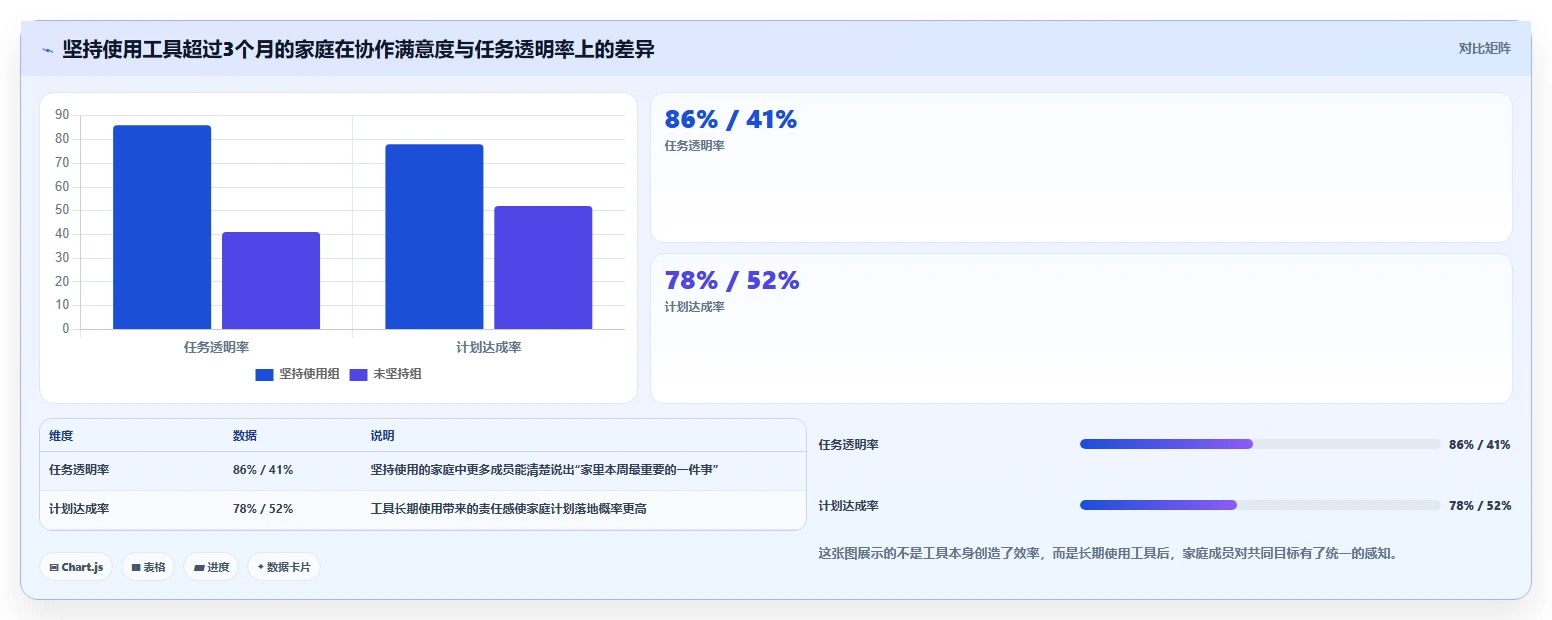Click the purple 任务透明率 bar at 41
The height and width of the screenshot is (620, 1552).
coord(271,280)
